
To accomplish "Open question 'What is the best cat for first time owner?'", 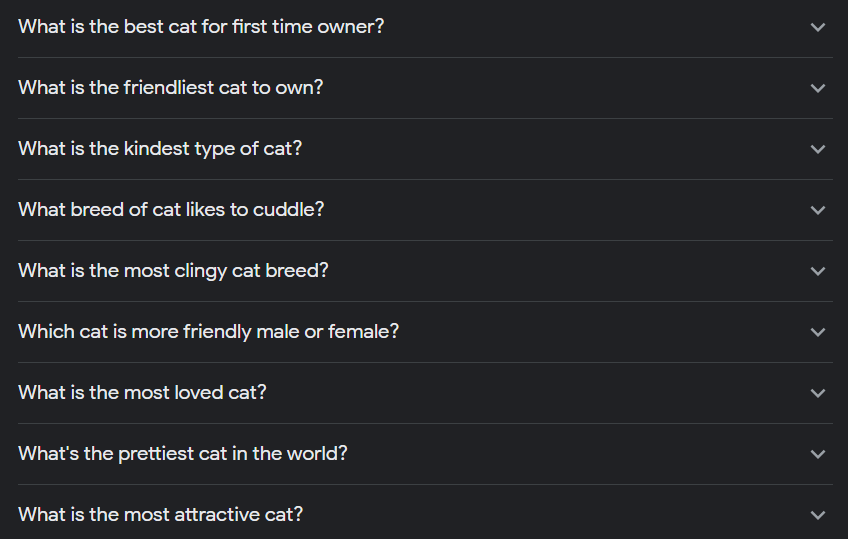I will 201,27.
